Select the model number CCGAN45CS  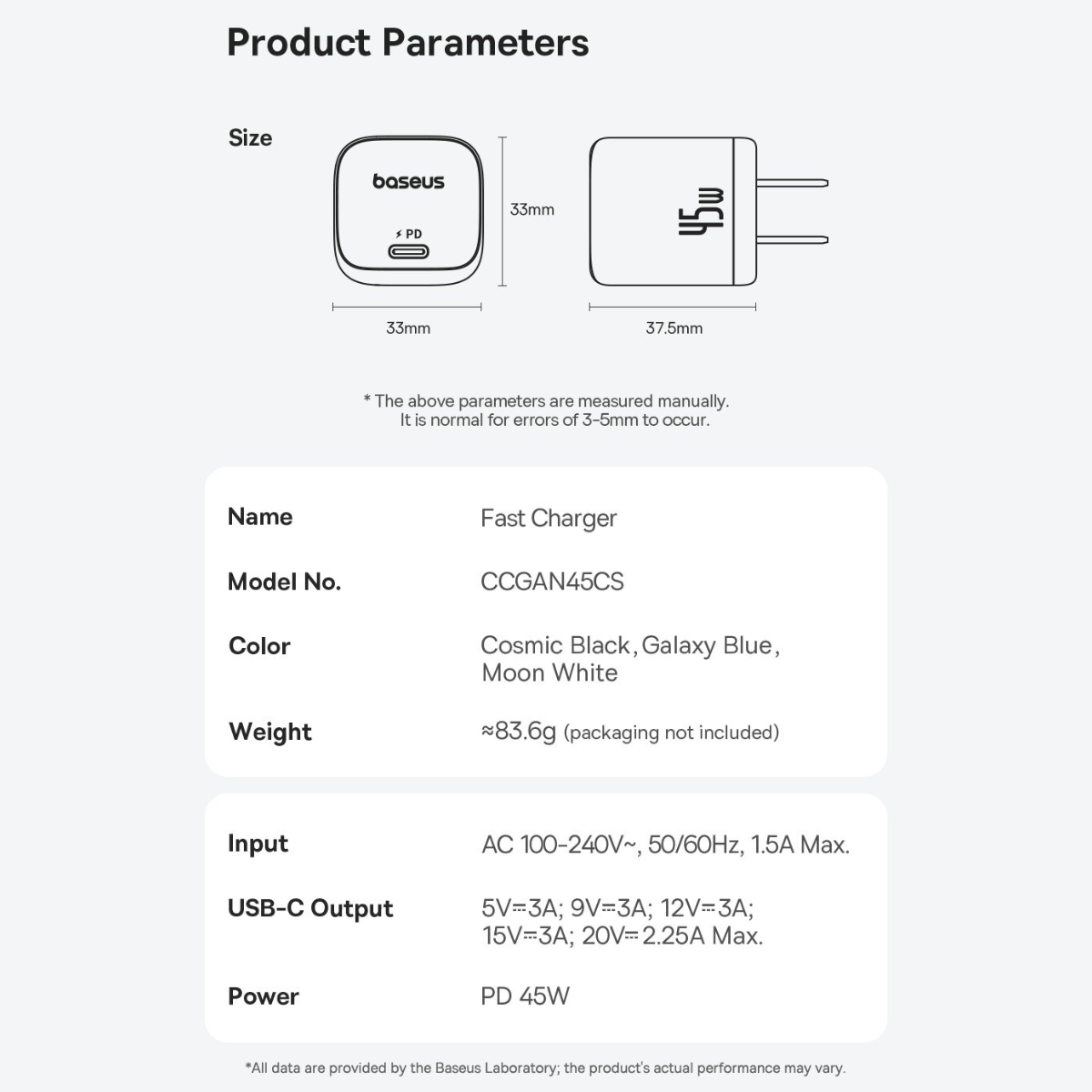552,582
